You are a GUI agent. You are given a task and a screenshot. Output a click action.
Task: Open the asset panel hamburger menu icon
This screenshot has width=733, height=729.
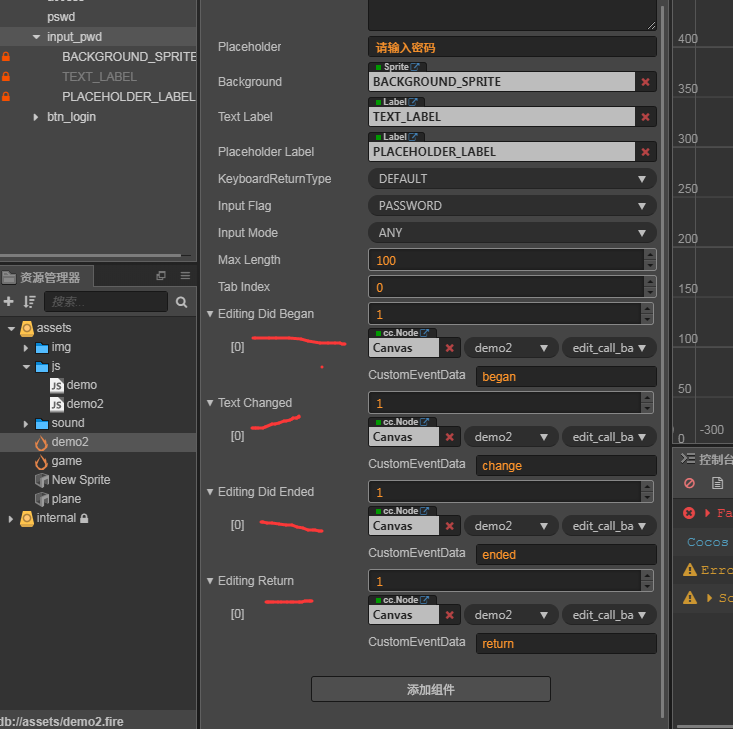185,276
